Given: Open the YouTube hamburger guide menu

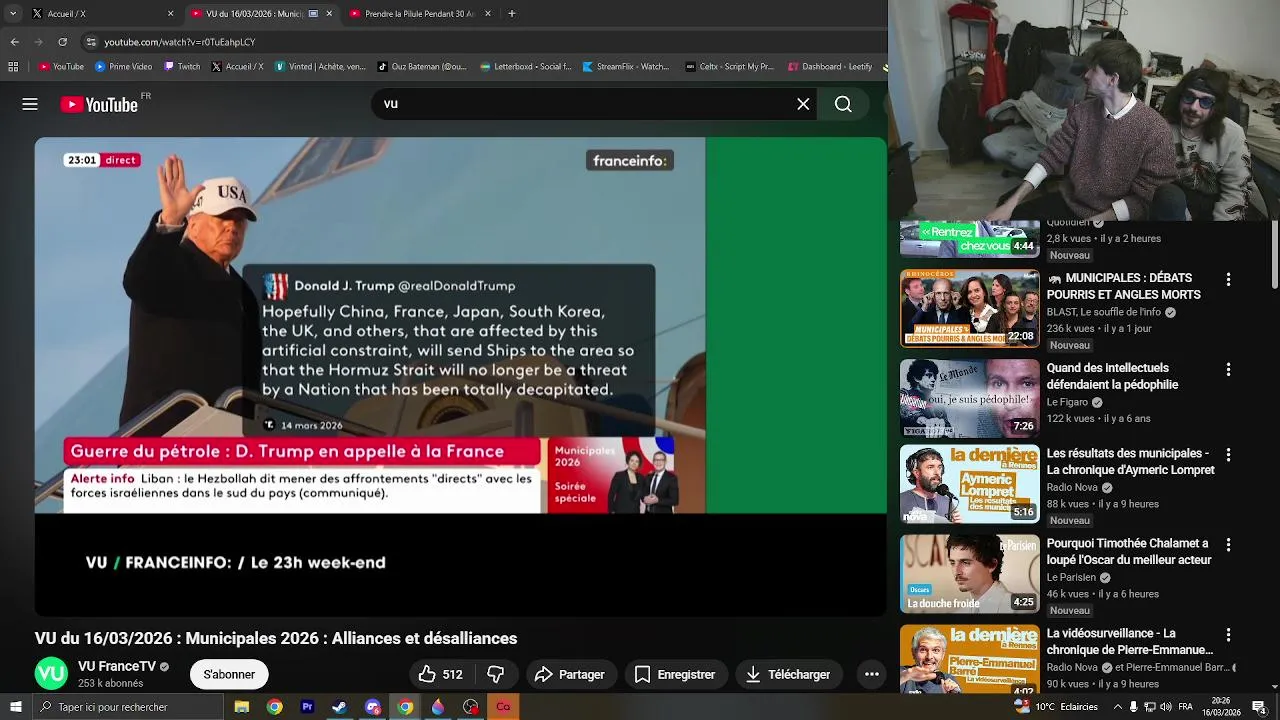Looking at the screenshot, I should pos(30,104).
